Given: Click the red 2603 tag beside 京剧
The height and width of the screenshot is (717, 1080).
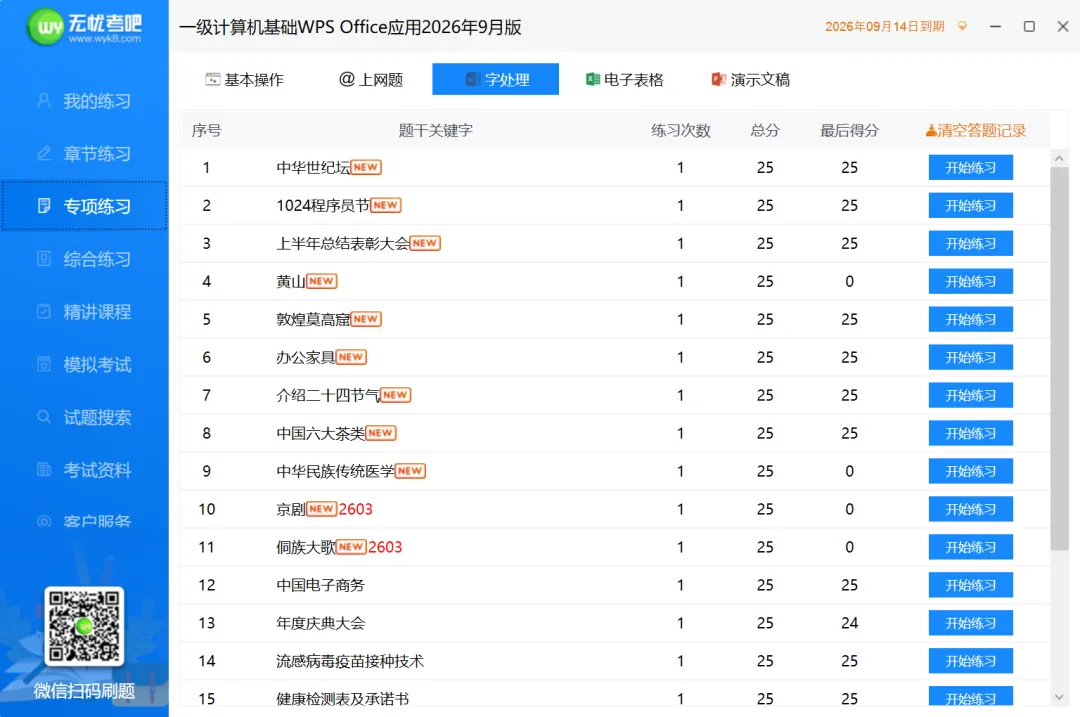Looking at the screenshot, I should pyautogui.click(x=355, y=508).
